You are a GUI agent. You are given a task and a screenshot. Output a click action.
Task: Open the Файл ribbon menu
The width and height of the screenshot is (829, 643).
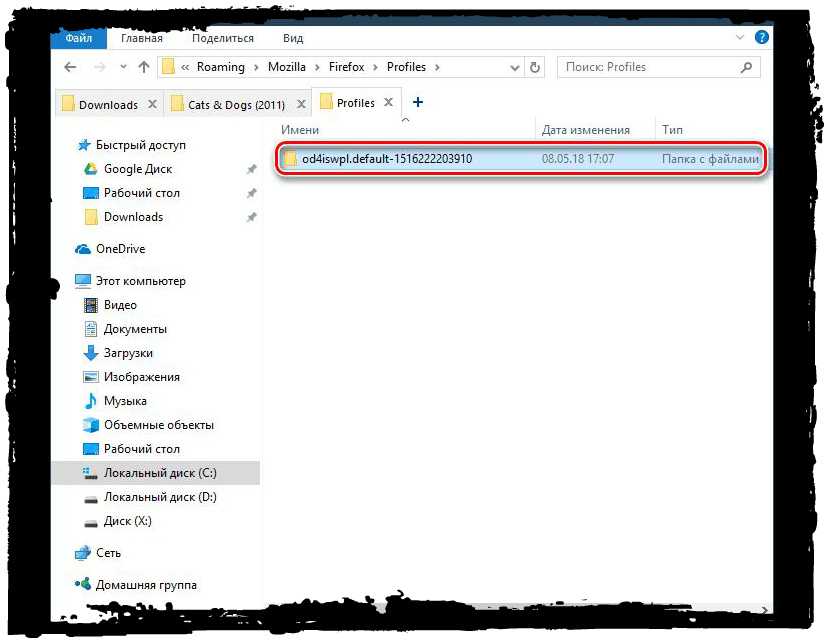point(79,38)
